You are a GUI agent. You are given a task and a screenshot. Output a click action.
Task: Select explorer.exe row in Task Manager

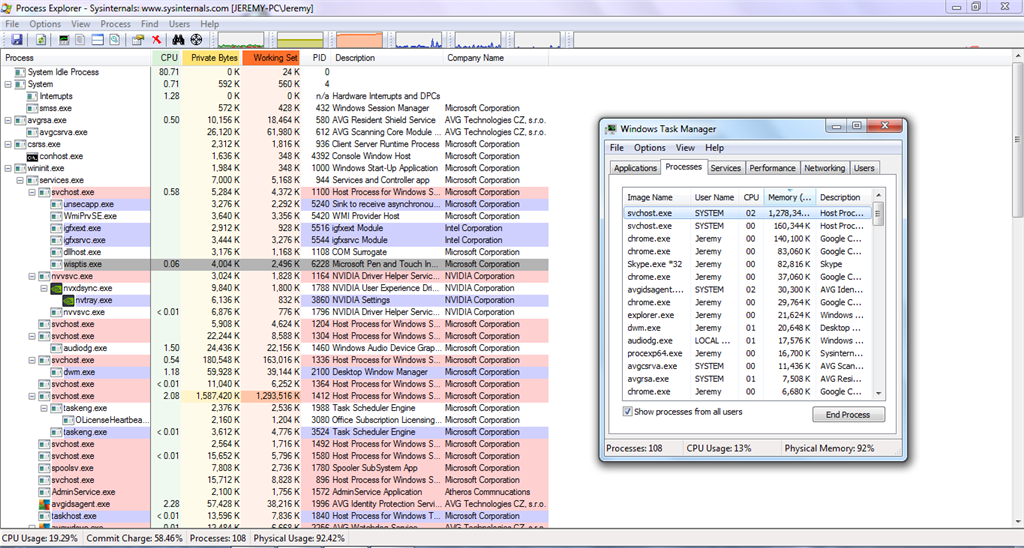[747, 315]
